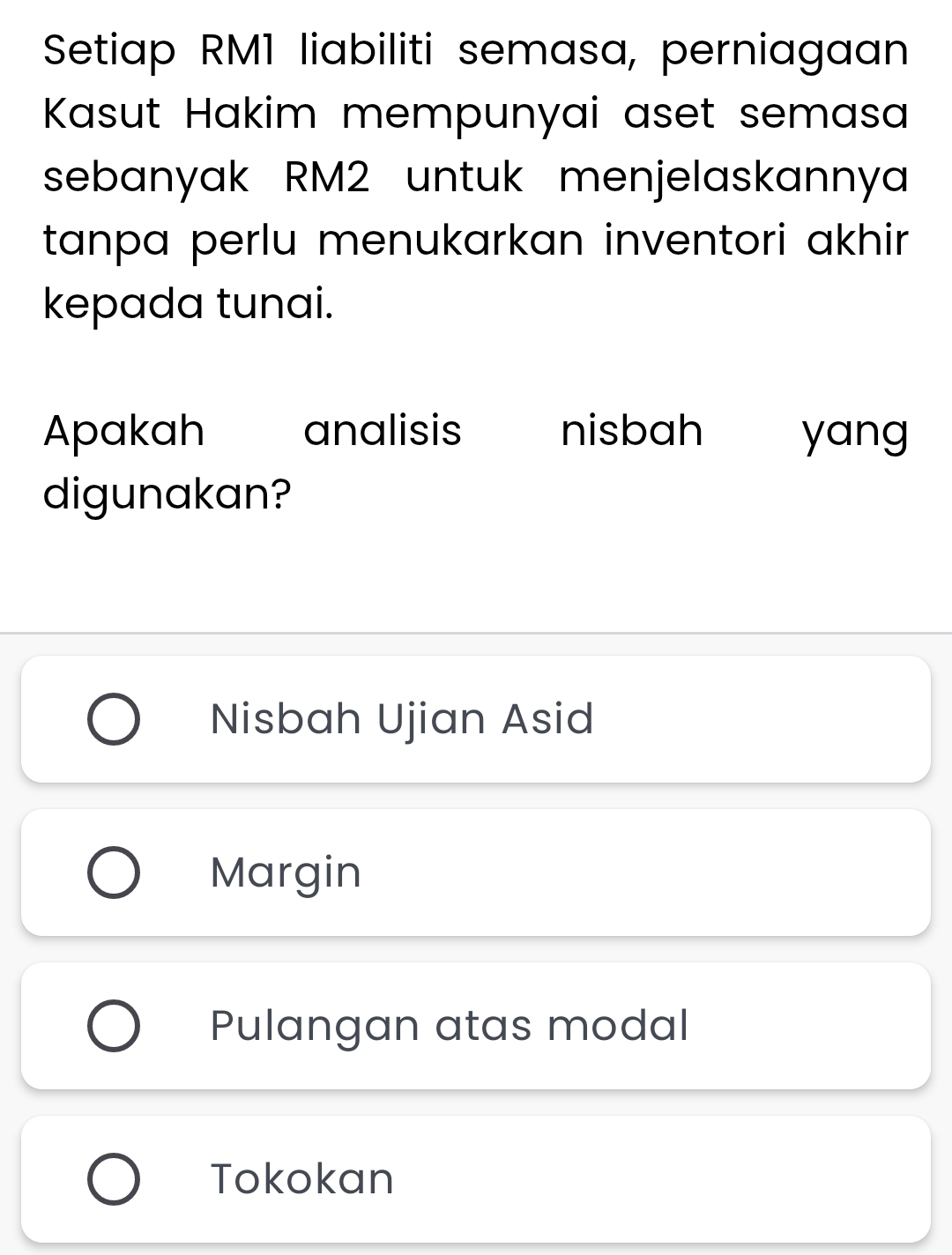
Task: Click the "Pulangan atas modal" answer label
Action: [450, 1026]
